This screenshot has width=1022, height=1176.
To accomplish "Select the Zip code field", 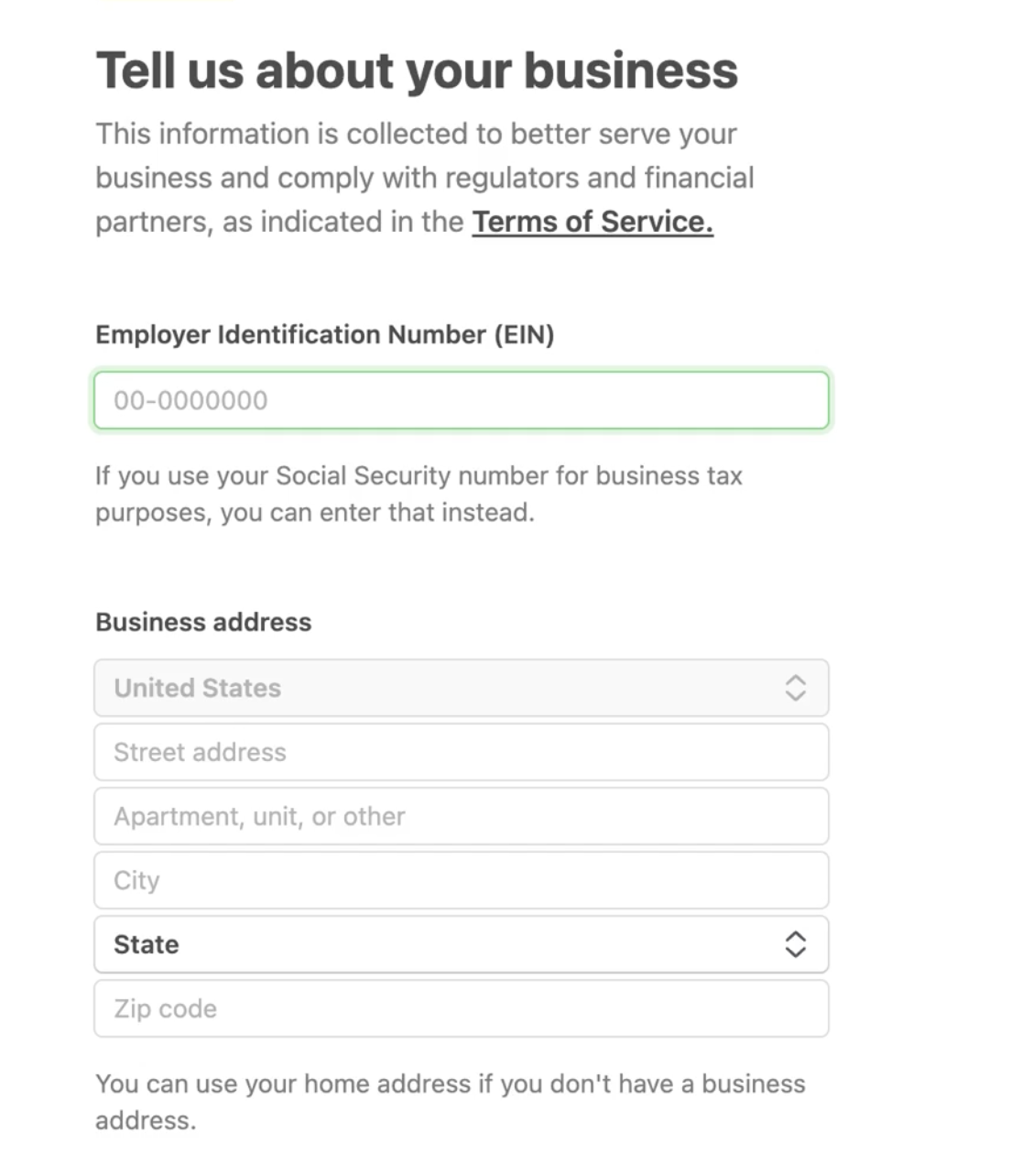I will tap(462, 1008).
